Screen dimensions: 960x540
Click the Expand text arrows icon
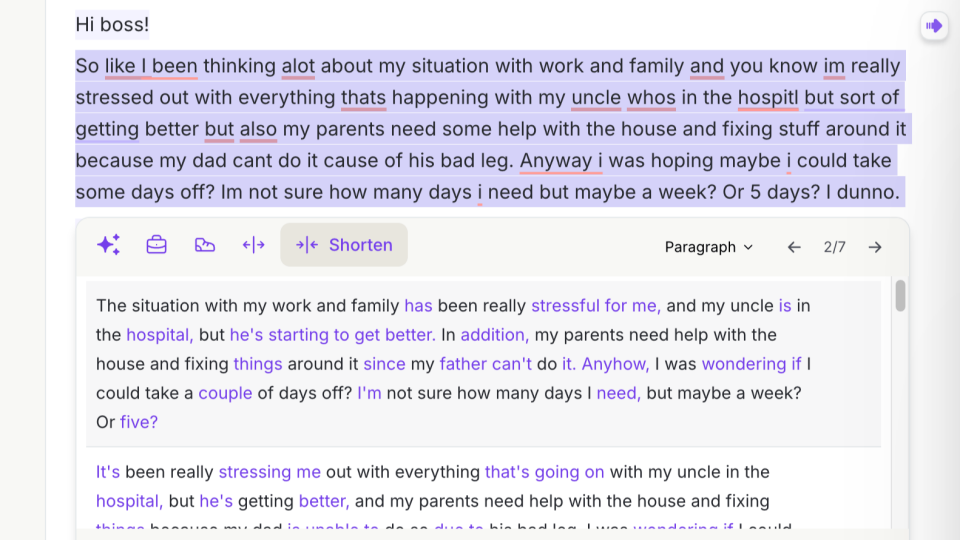[x=254, y=245]
